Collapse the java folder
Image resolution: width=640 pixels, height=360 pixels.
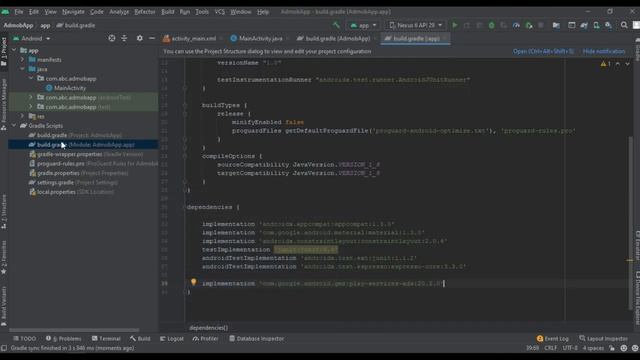(22, 69)
